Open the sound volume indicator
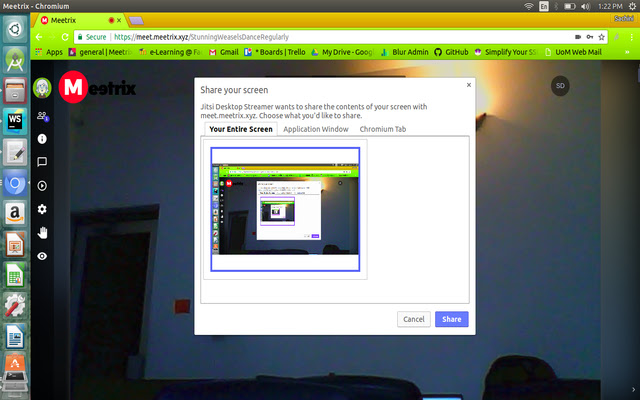Screen dimensions: 640x400 pos(585,6)
